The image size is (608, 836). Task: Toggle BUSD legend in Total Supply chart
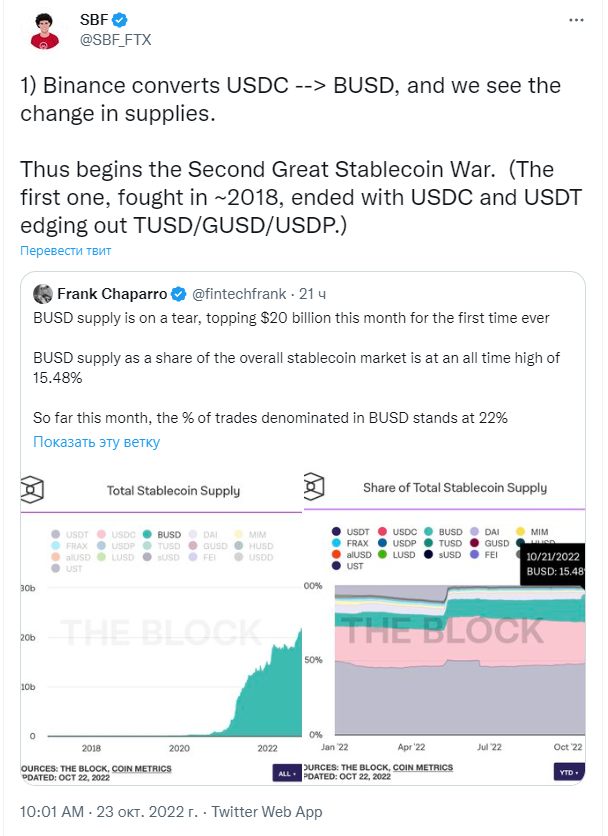coord(162,534)
